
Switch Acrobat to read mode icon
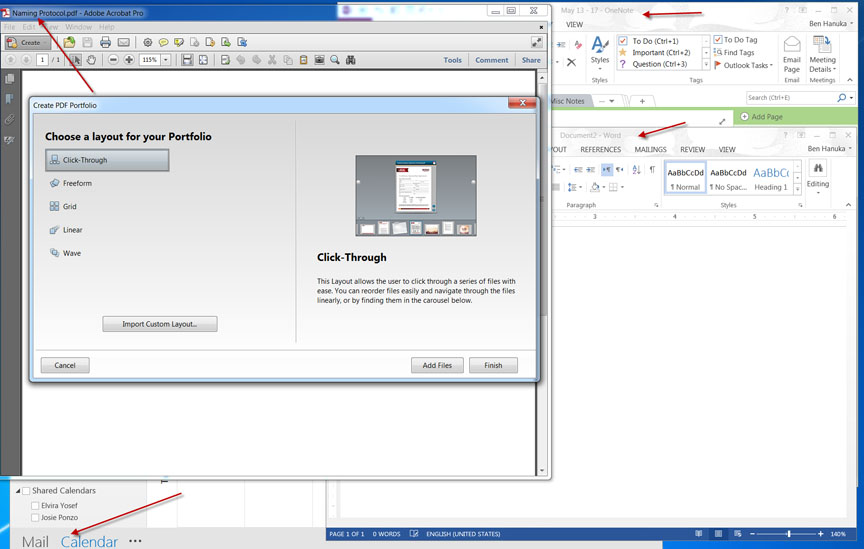tap(536, 42)
